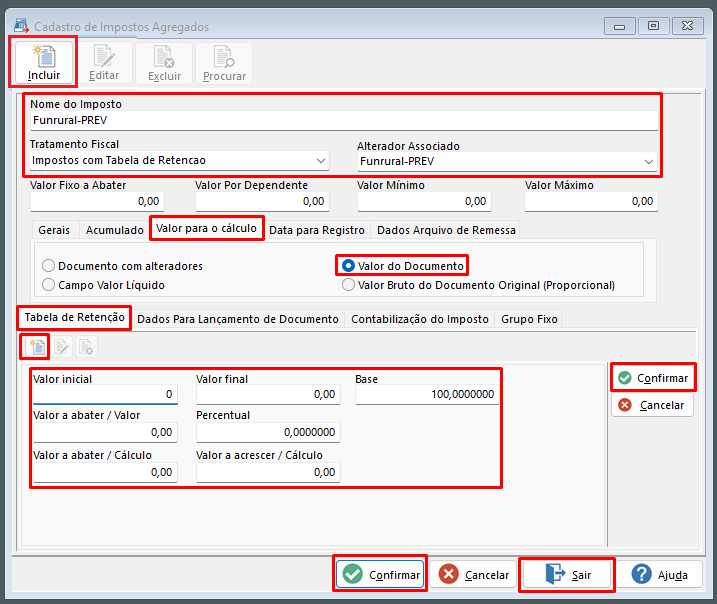Choose Valor Bruto do Documento Original option
717x604 pixels.
(x=478, y=285)
